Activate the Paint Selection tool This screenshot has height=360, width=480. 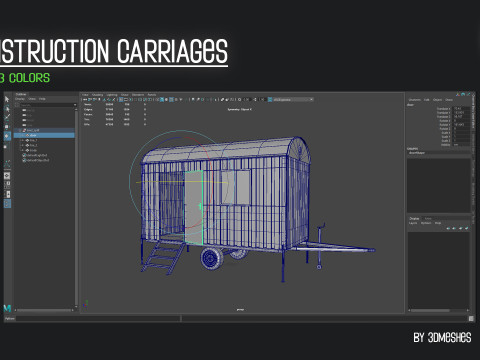point(7,117)
